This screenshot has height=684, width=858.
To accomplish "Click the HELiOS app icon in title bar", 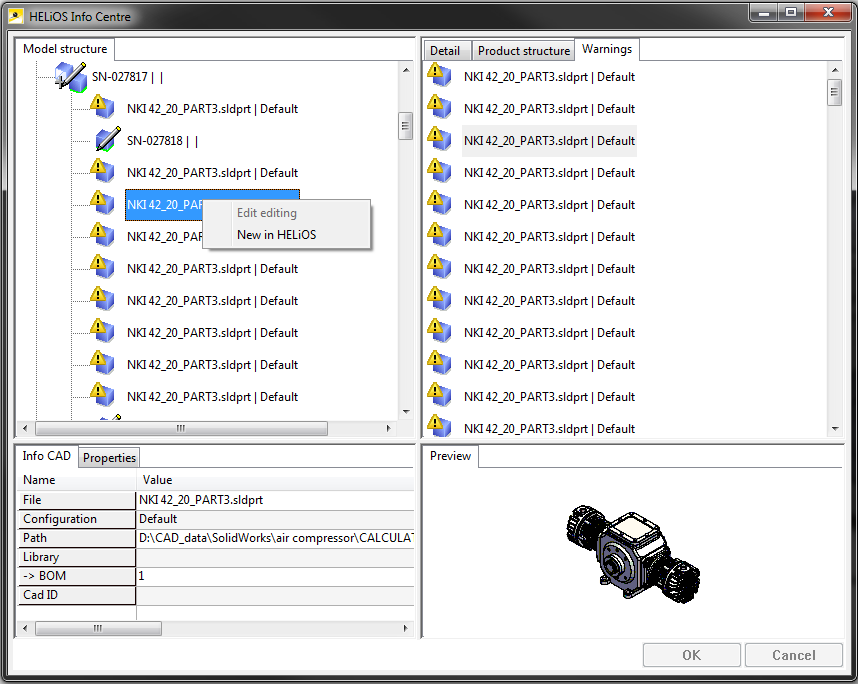I will 16,16.
